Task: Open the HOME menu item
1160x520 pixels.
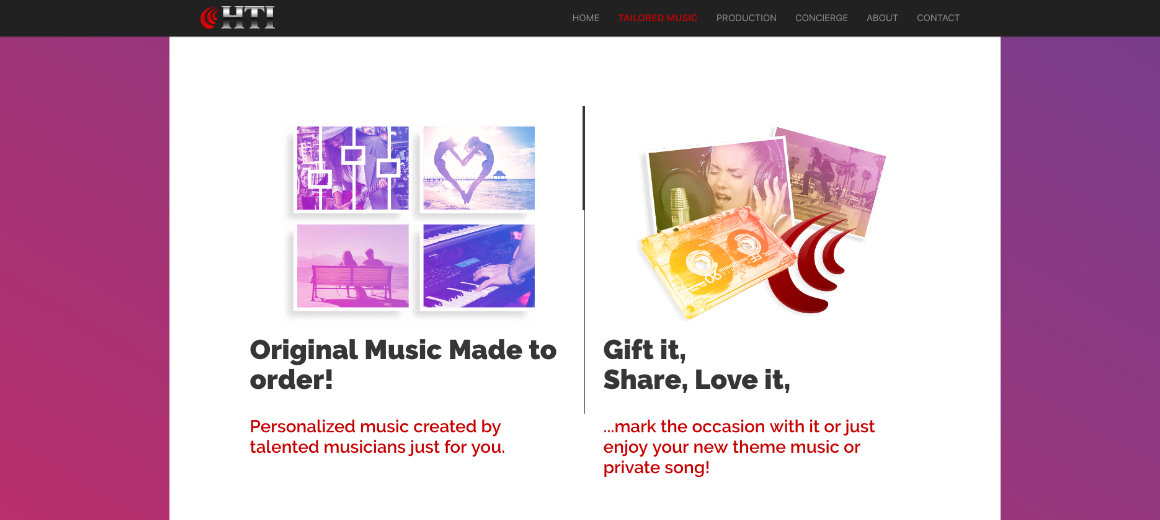Action: pos(585,18)
